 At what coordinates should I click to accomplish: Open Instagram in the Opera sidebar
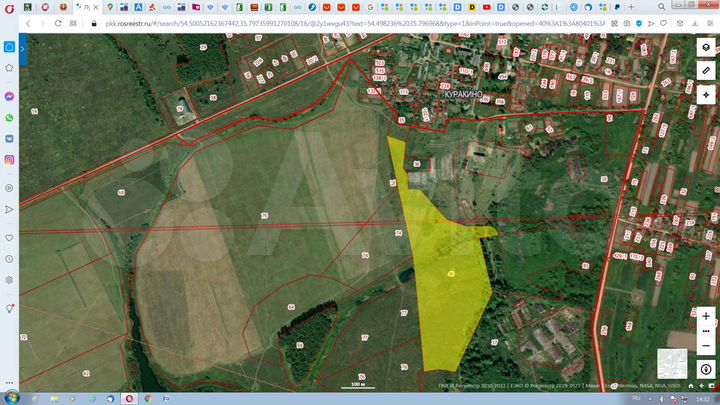[x=9, y=160]
